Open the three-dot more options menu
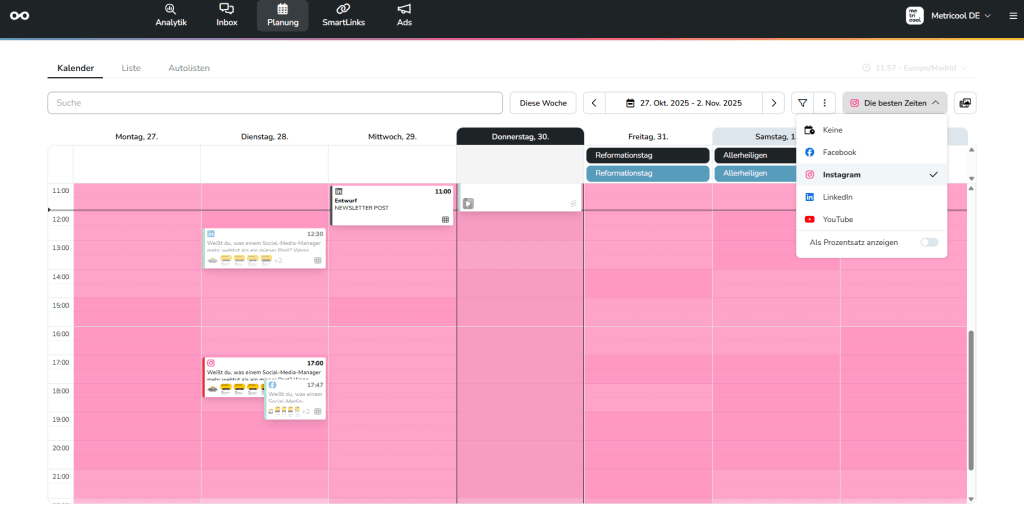 [x=825, y=103]
